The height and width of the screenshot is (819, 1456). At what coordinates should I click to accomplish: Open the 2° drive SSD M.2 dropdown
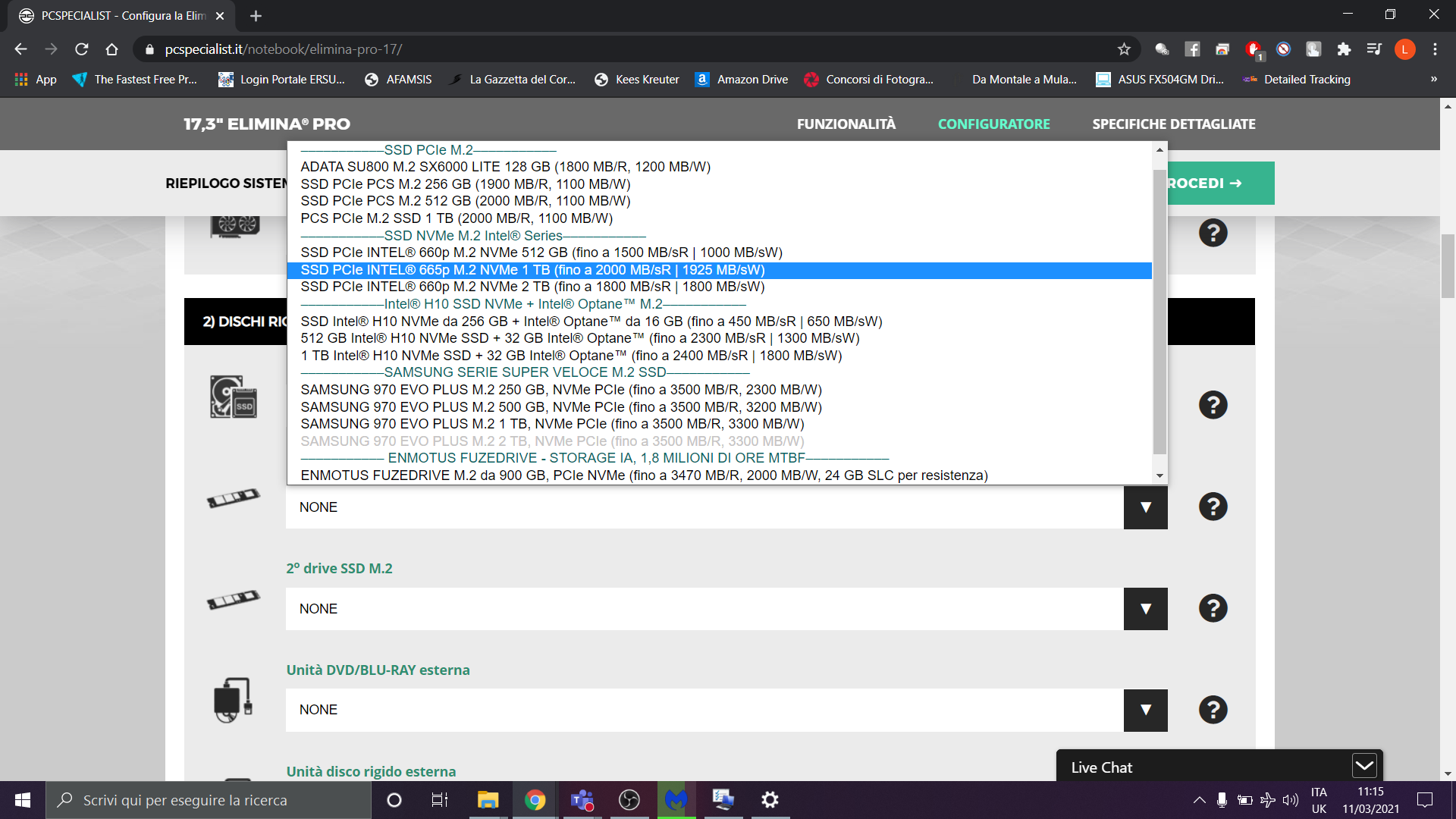[1145, 609]
